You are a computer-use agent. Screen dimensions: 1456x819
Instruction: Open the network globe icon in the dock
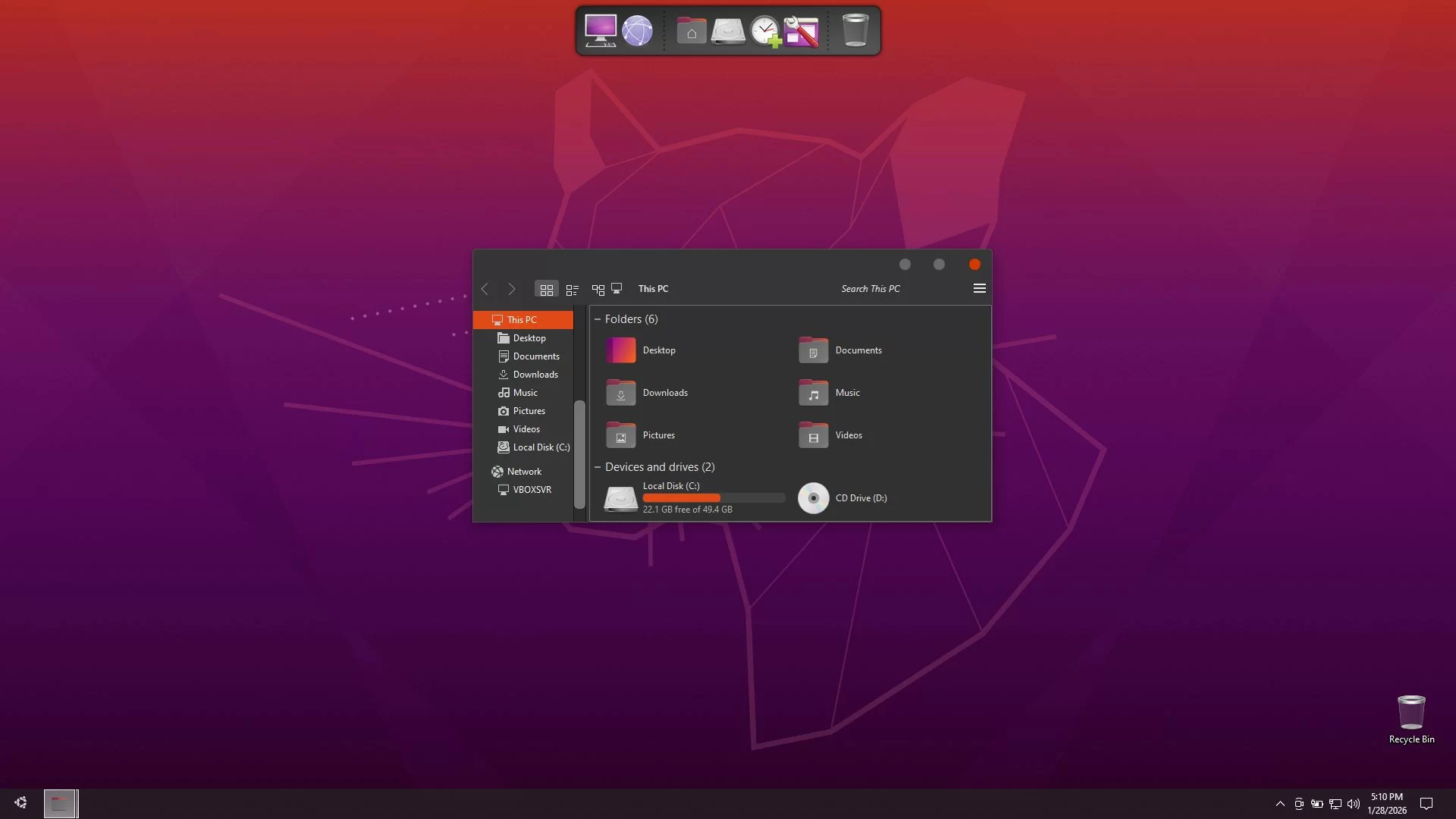637,31
